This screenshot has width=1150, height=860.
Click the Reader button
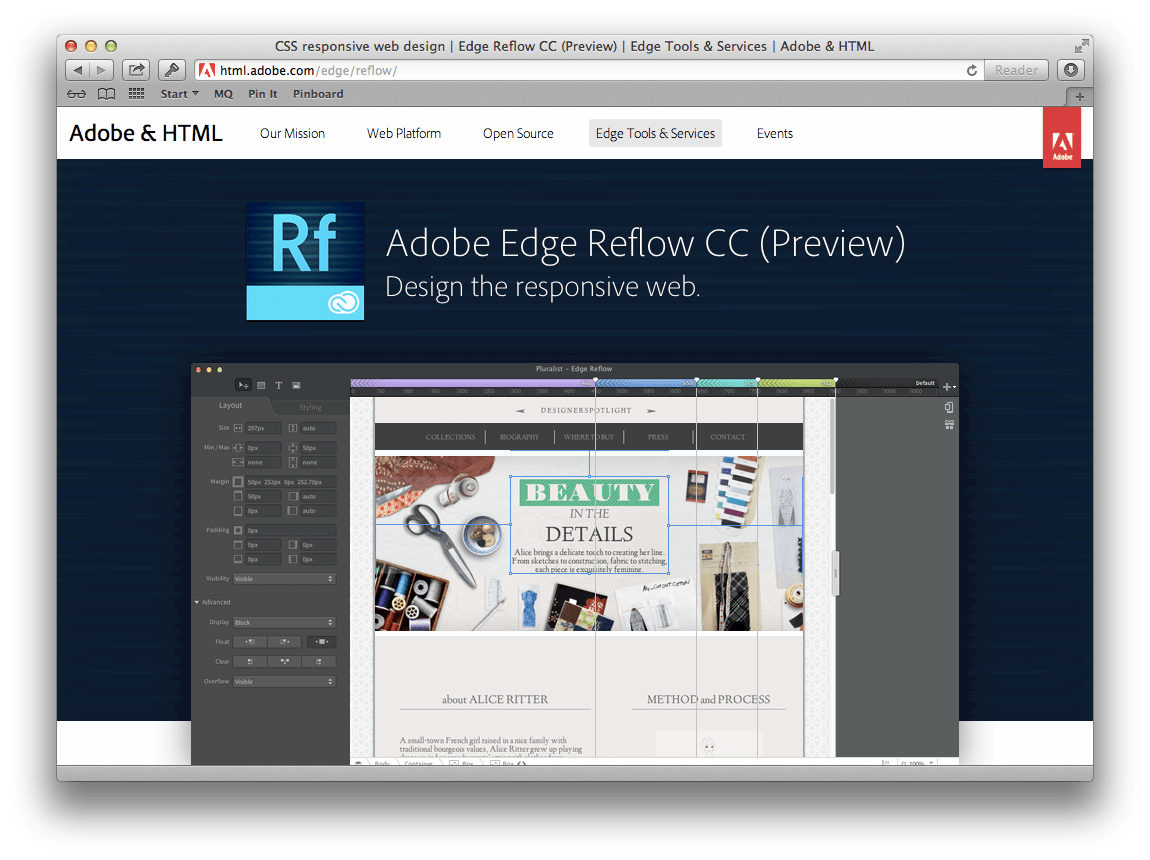click(1016, 70)
